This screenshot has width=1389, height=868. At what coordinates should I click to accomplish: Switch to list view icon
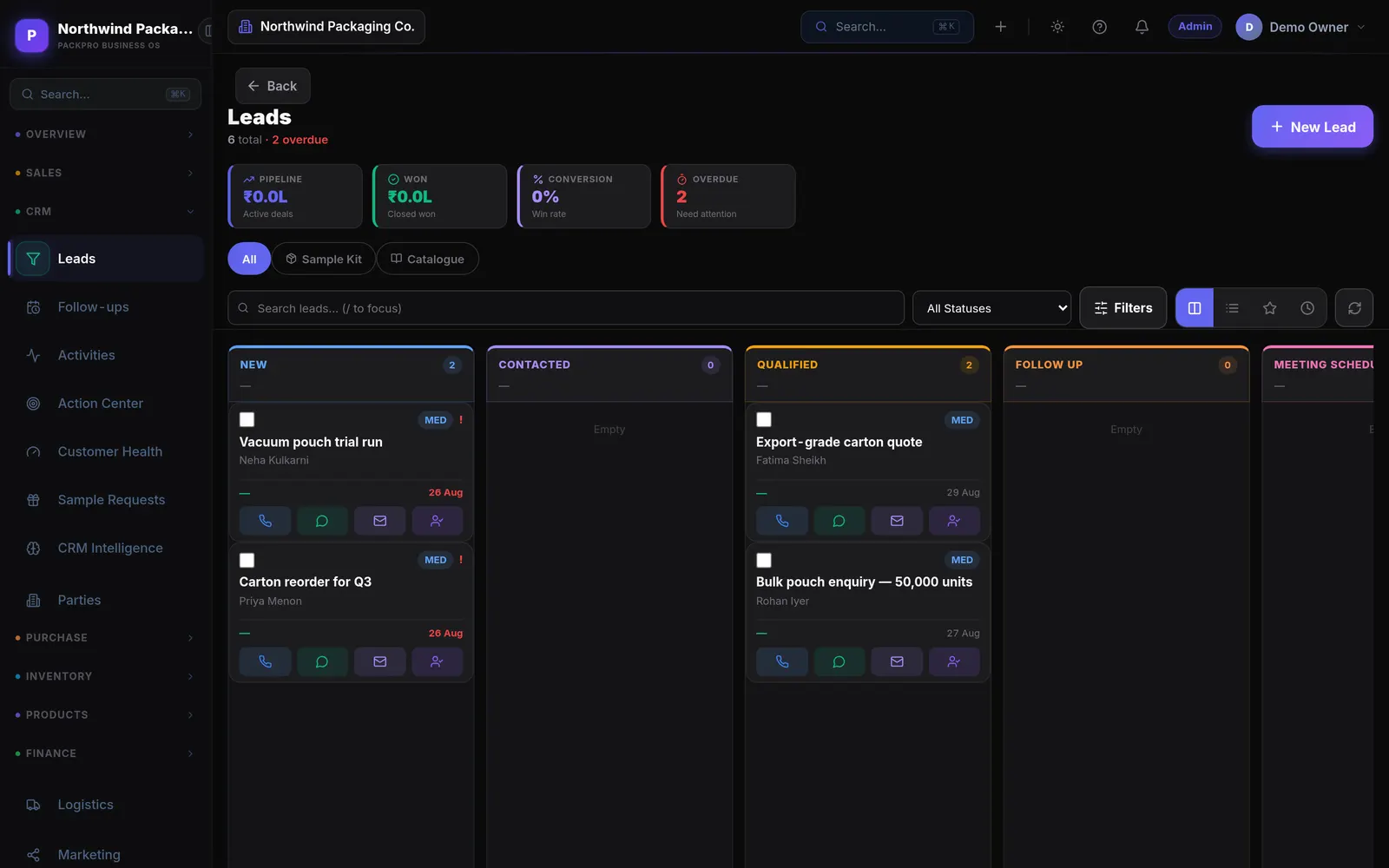1232,308
